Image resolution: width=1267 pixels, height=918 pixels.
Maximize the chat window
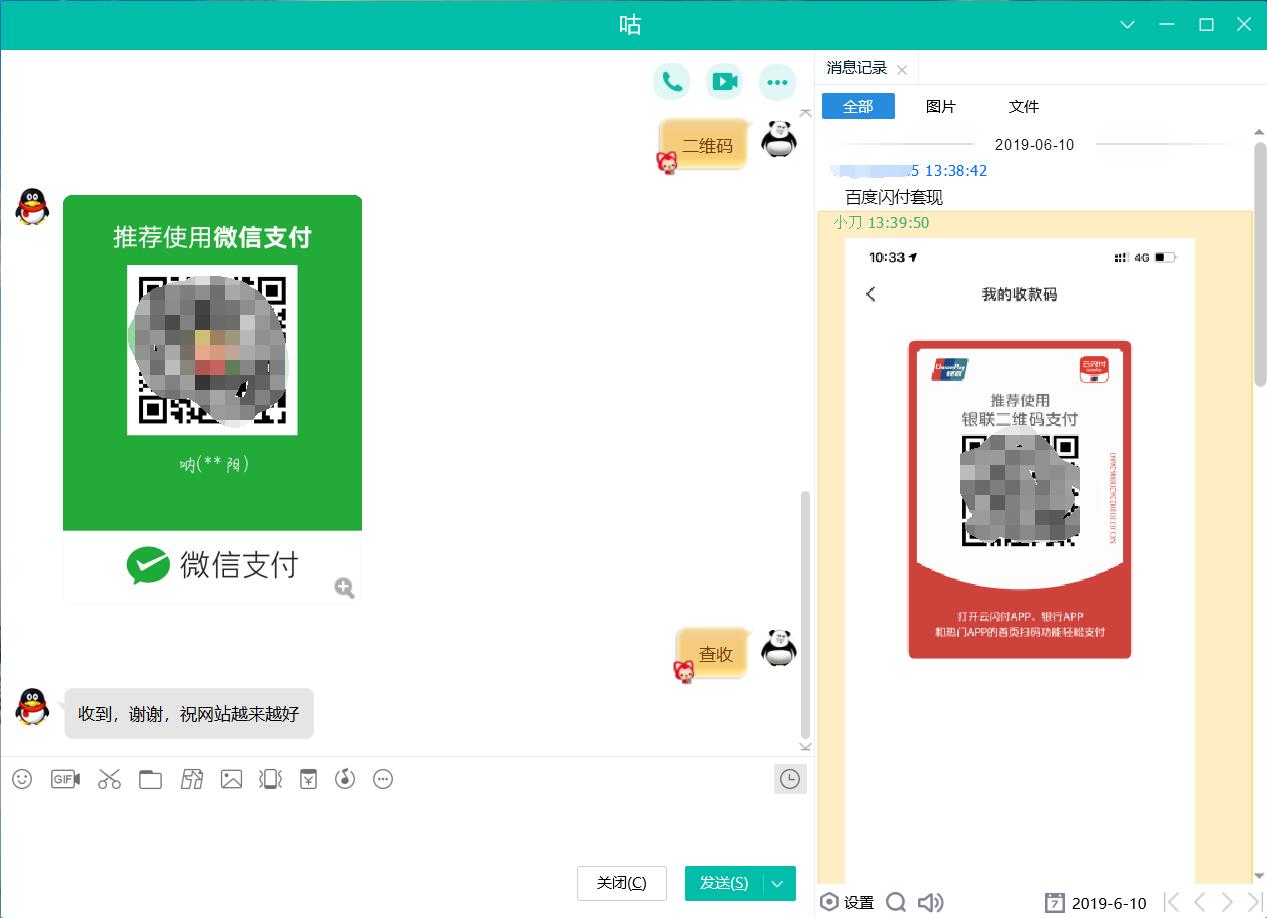coord(1206,25)
